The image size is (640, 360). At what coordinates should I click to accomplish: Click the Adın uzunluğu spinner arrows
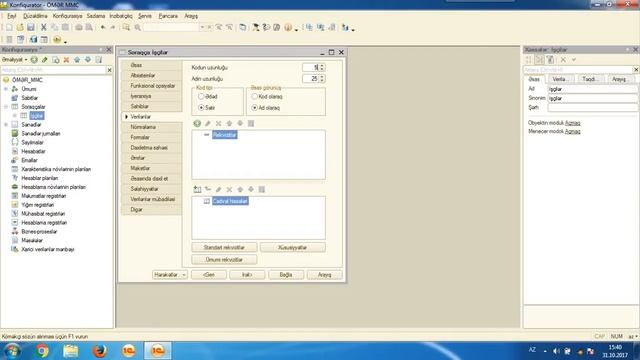tap(322, 78)
